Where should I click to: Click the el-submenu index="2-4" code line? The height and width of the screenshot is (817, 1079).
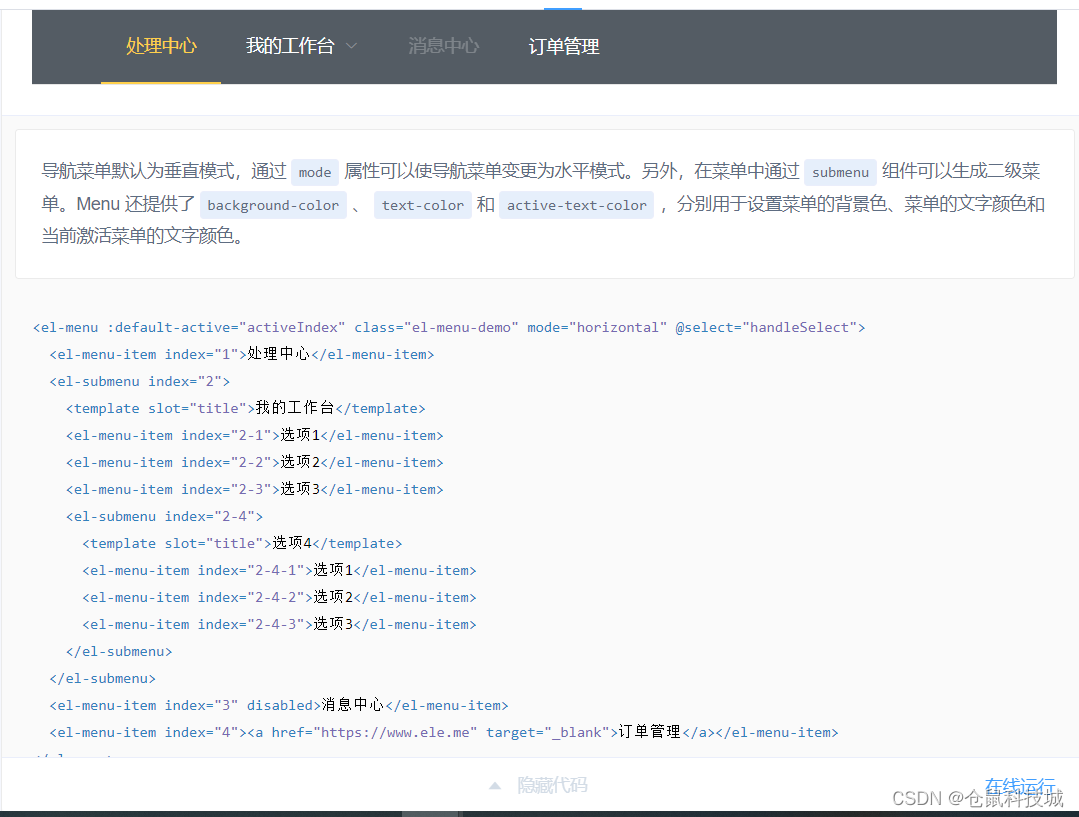click(x=164, y=516)
